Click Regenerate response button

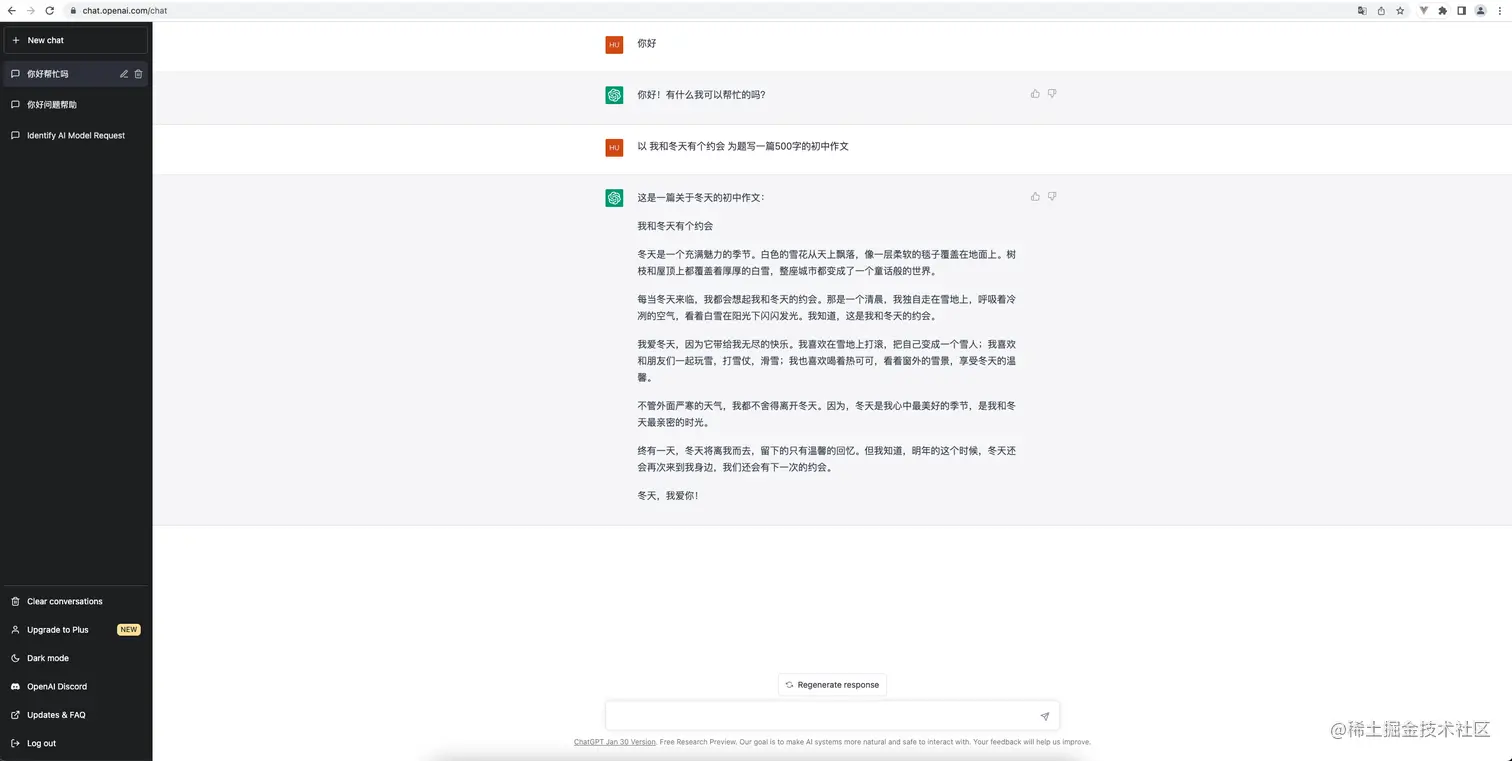(x=832, y=685)
